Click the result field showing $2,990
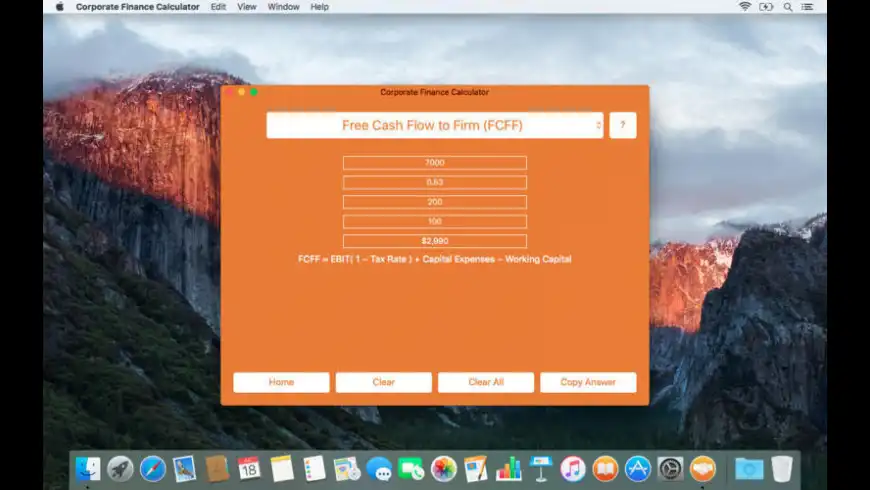The image size is (870, 490). pyautogui.click(x=434, y=241)
